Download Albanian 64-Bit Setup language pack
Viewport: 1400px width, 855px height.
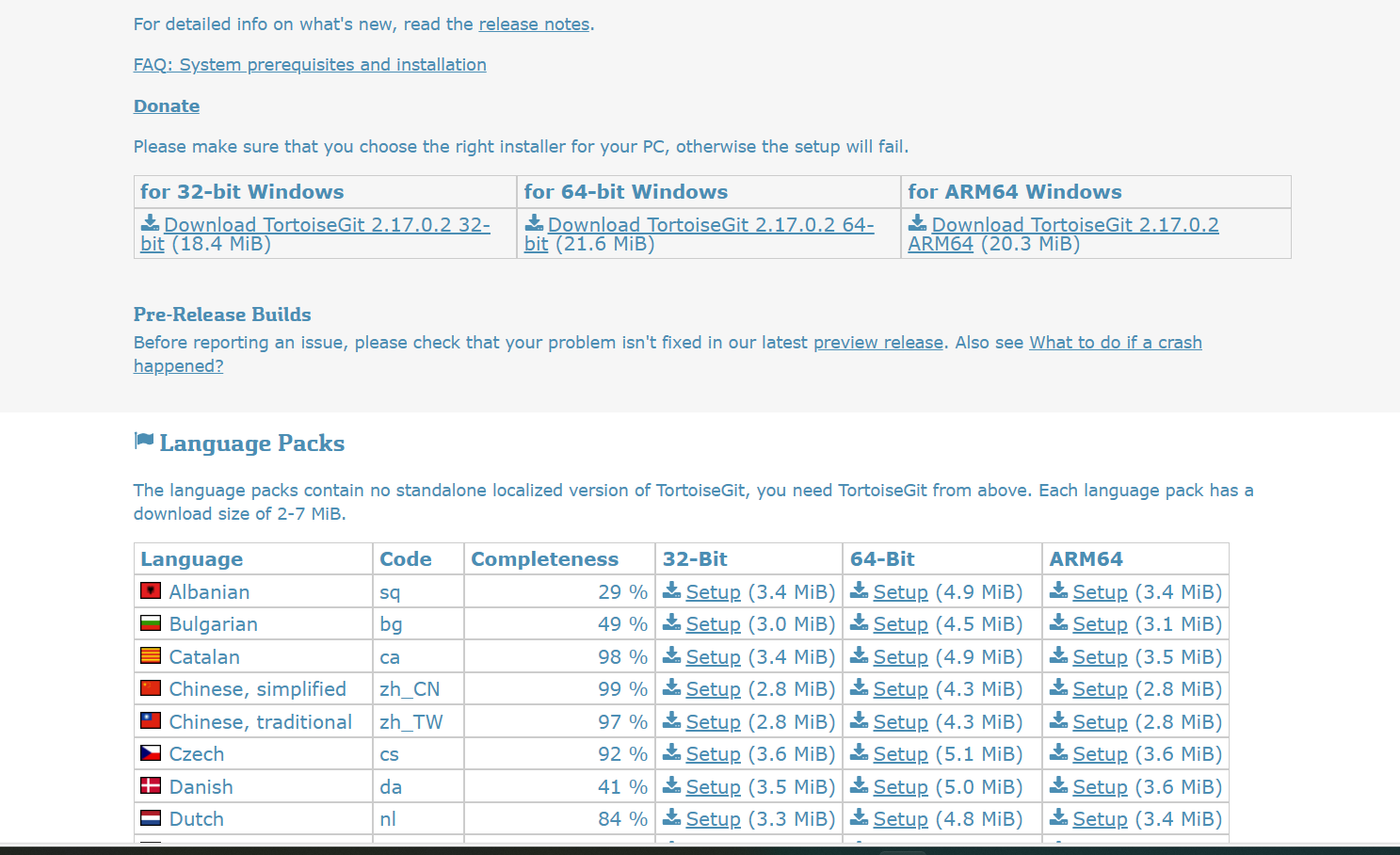[x=900, y=592]
